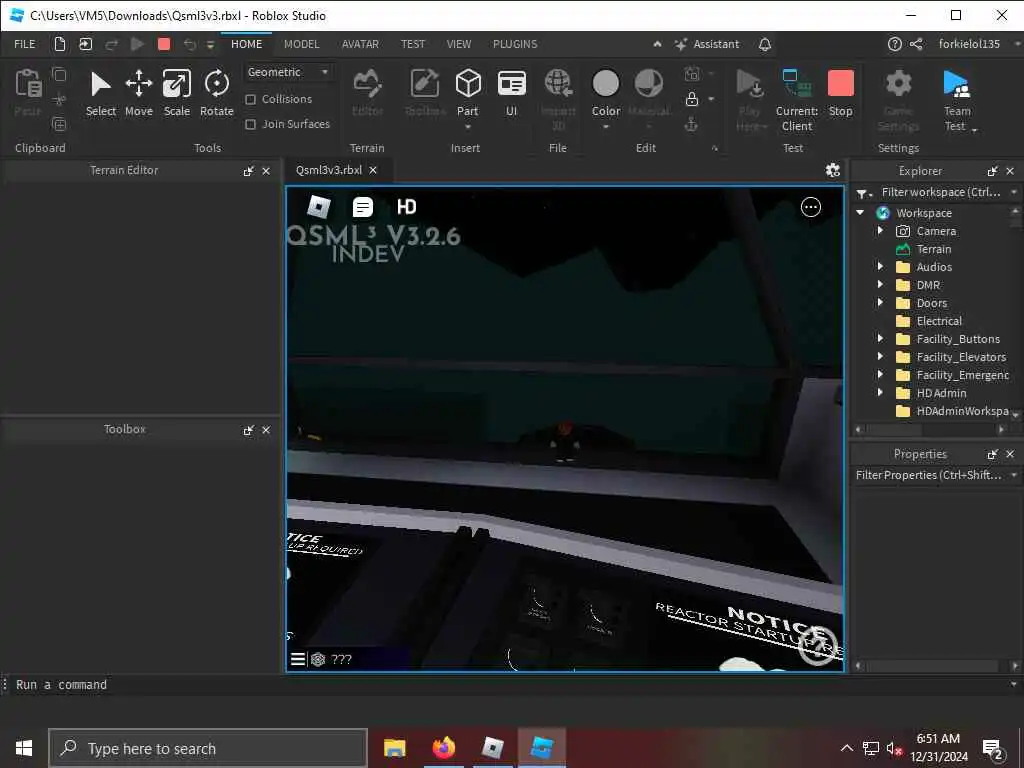The height and width of the screenshot is (768, 1024).
Task: Stop the running test
Action: [x=840, y=93]
